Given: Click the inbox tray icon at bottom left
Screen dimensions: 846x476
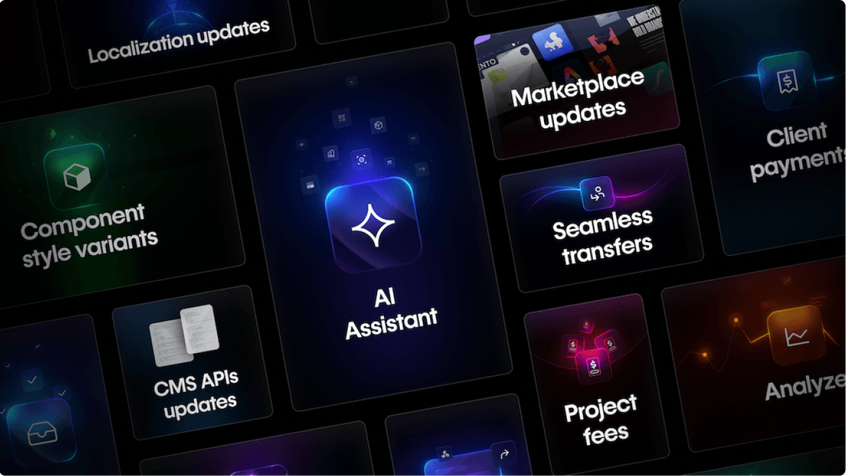Looking at the screenshot, I should click(x=42, y=433).
